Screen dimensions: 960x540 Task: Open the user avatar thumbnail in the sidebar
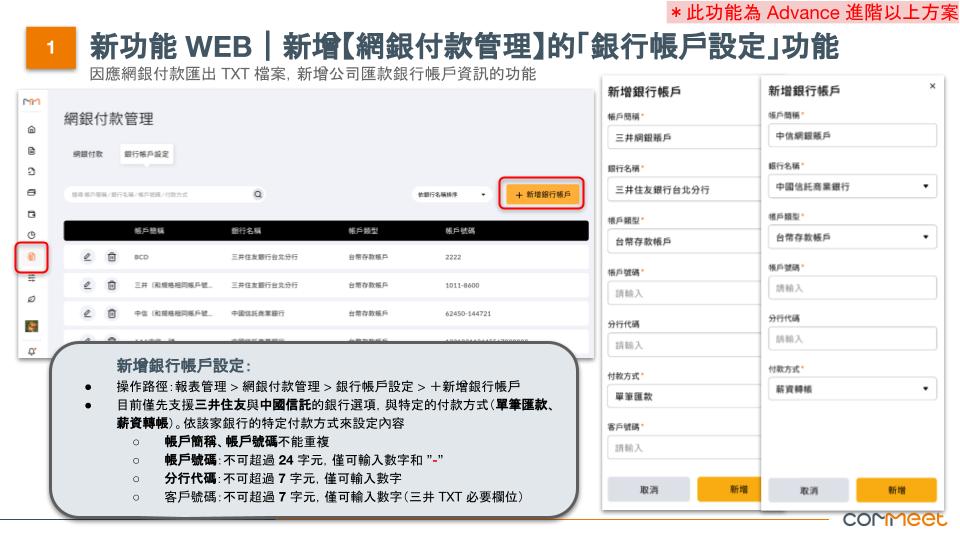(32, 326)
